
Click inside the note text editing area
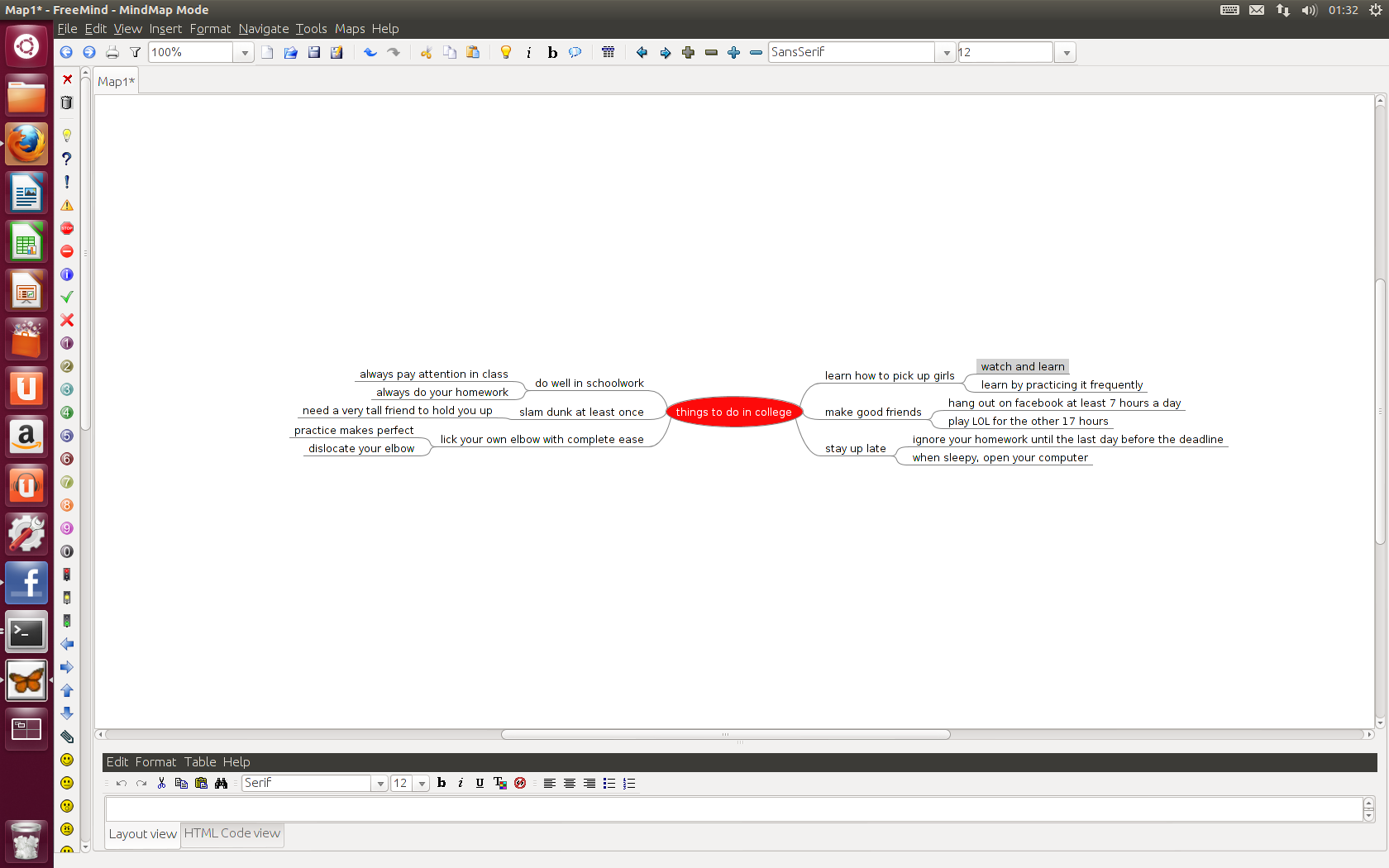(732, 809)
